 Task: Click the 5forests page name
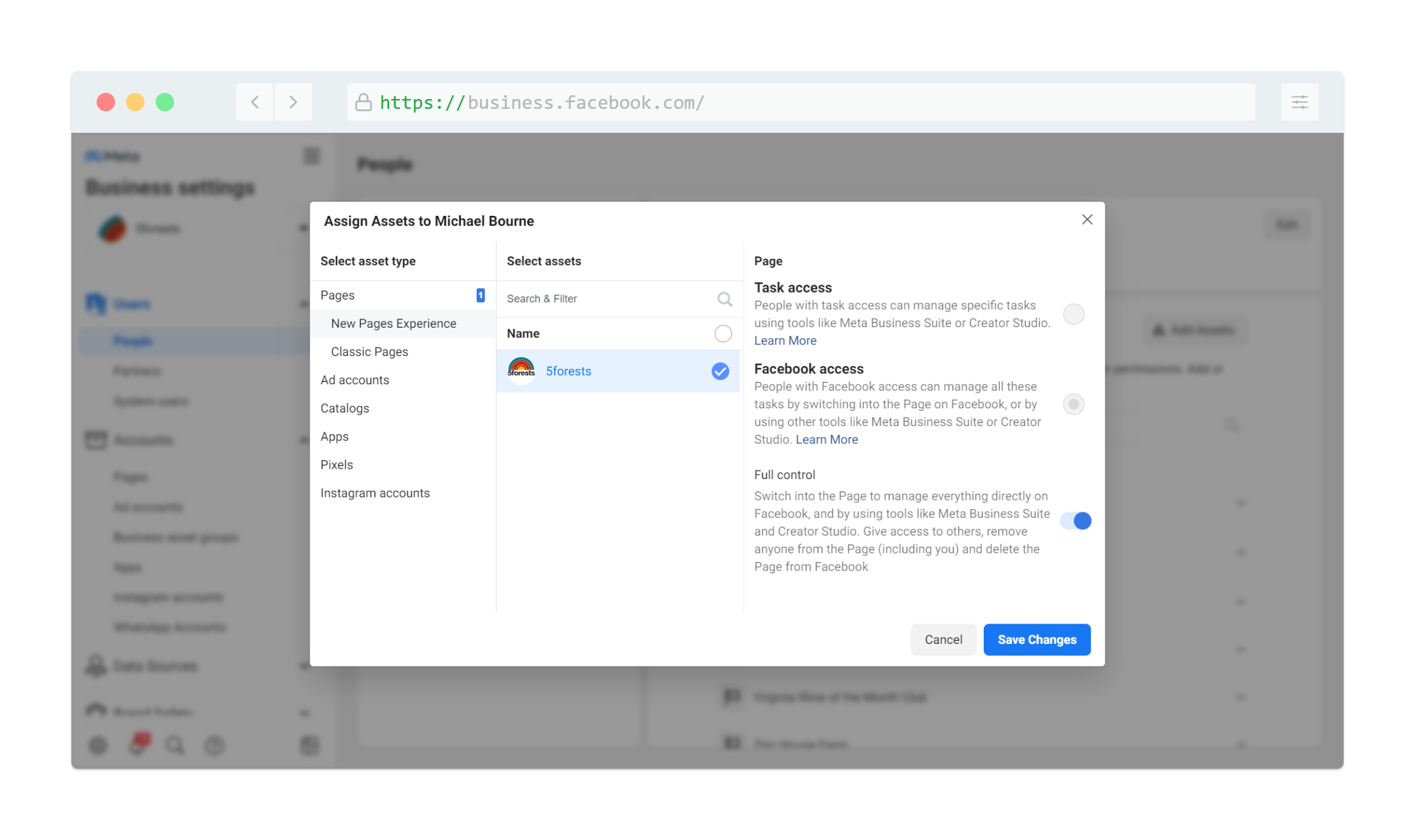tap(568, 371)
